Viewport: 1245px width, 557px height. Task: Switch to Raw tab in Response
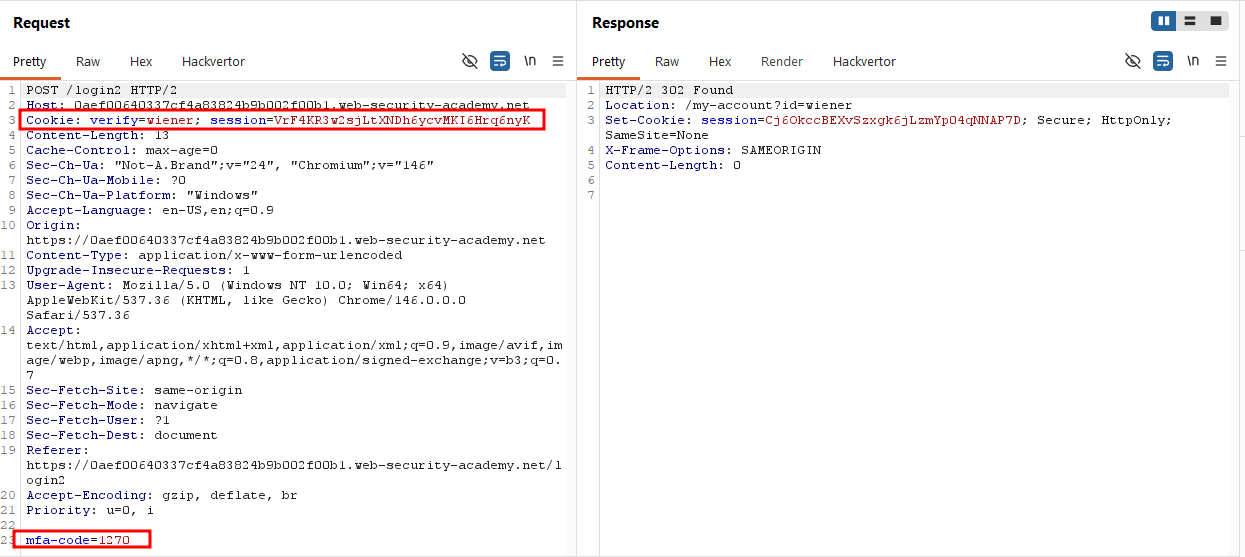pos(667,61)
